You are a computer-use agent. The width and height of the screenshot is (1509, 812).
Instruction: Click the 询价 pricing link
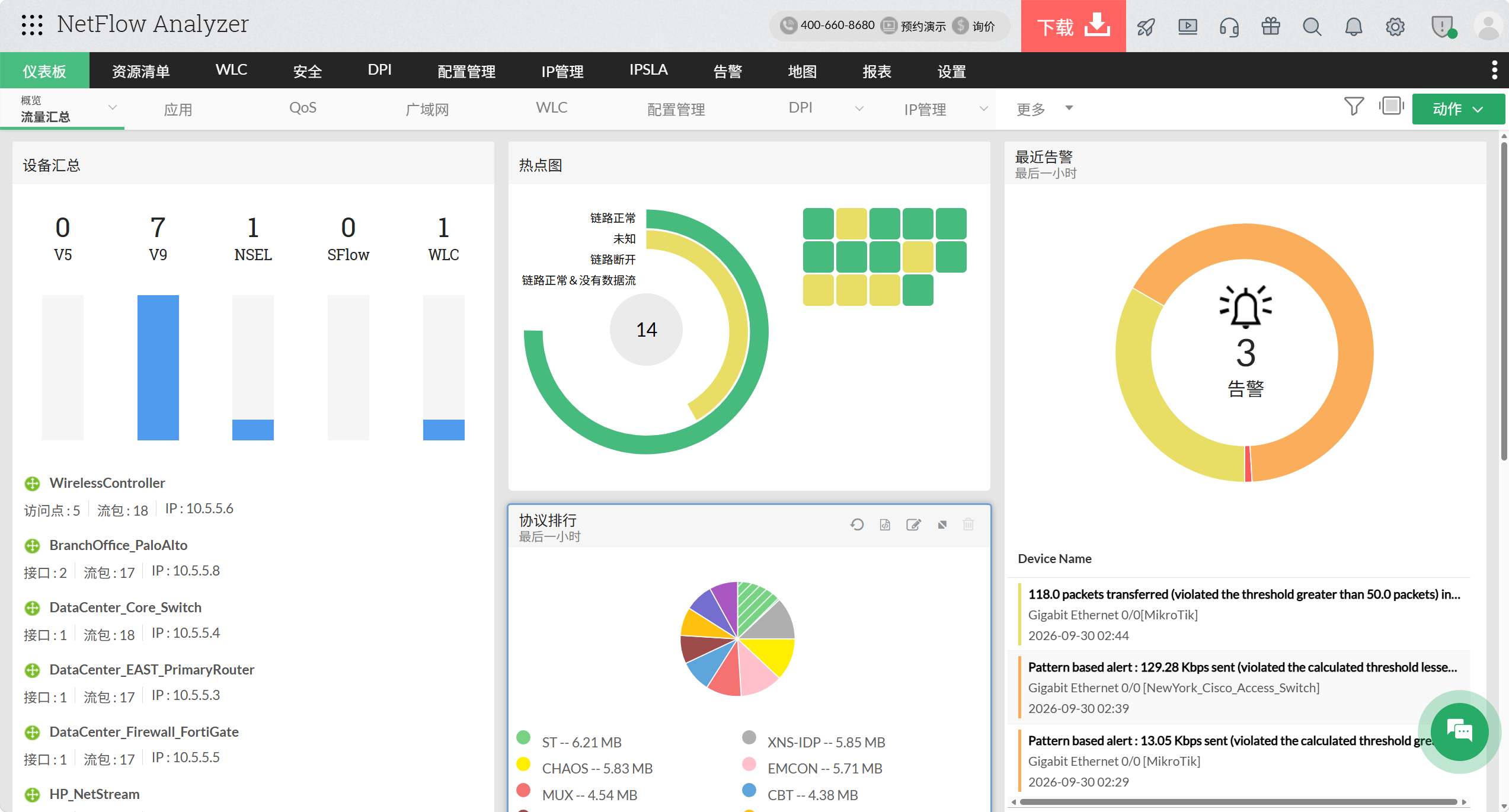point(974,26)
